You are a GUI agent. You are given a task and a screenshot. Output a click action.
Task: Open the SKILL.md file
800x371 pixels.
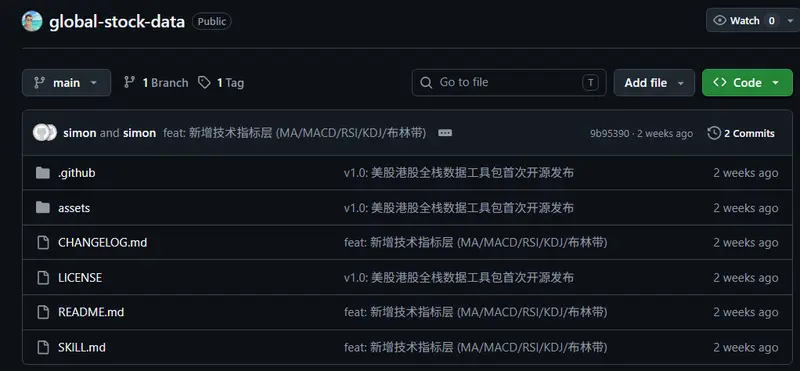82,348
